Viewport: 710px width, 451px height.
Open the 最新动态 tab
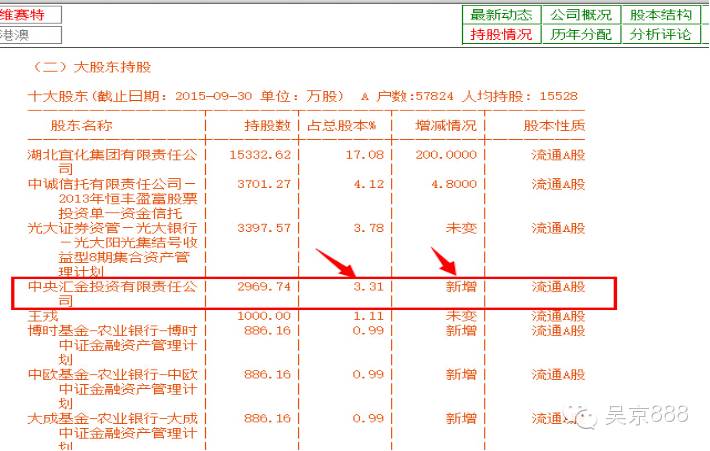(501, 14)
